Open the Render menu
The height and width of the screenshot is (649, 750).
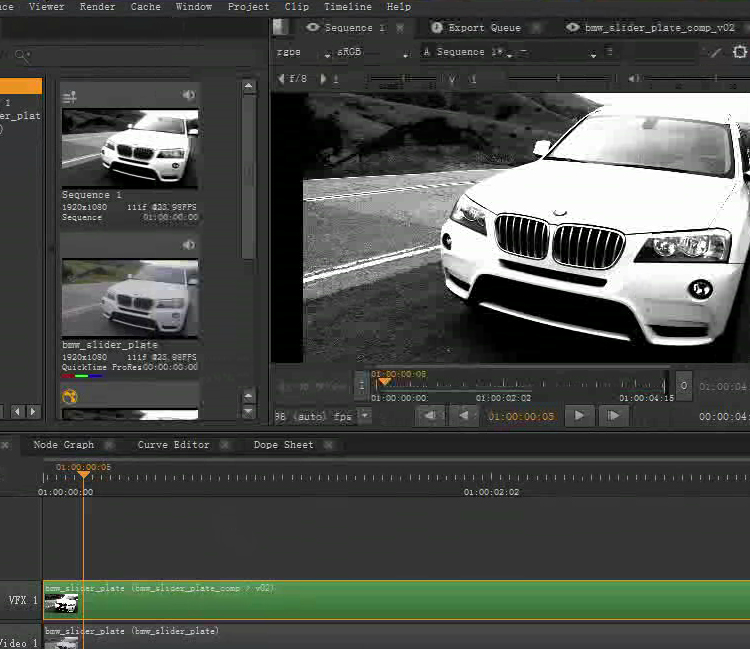97,7
